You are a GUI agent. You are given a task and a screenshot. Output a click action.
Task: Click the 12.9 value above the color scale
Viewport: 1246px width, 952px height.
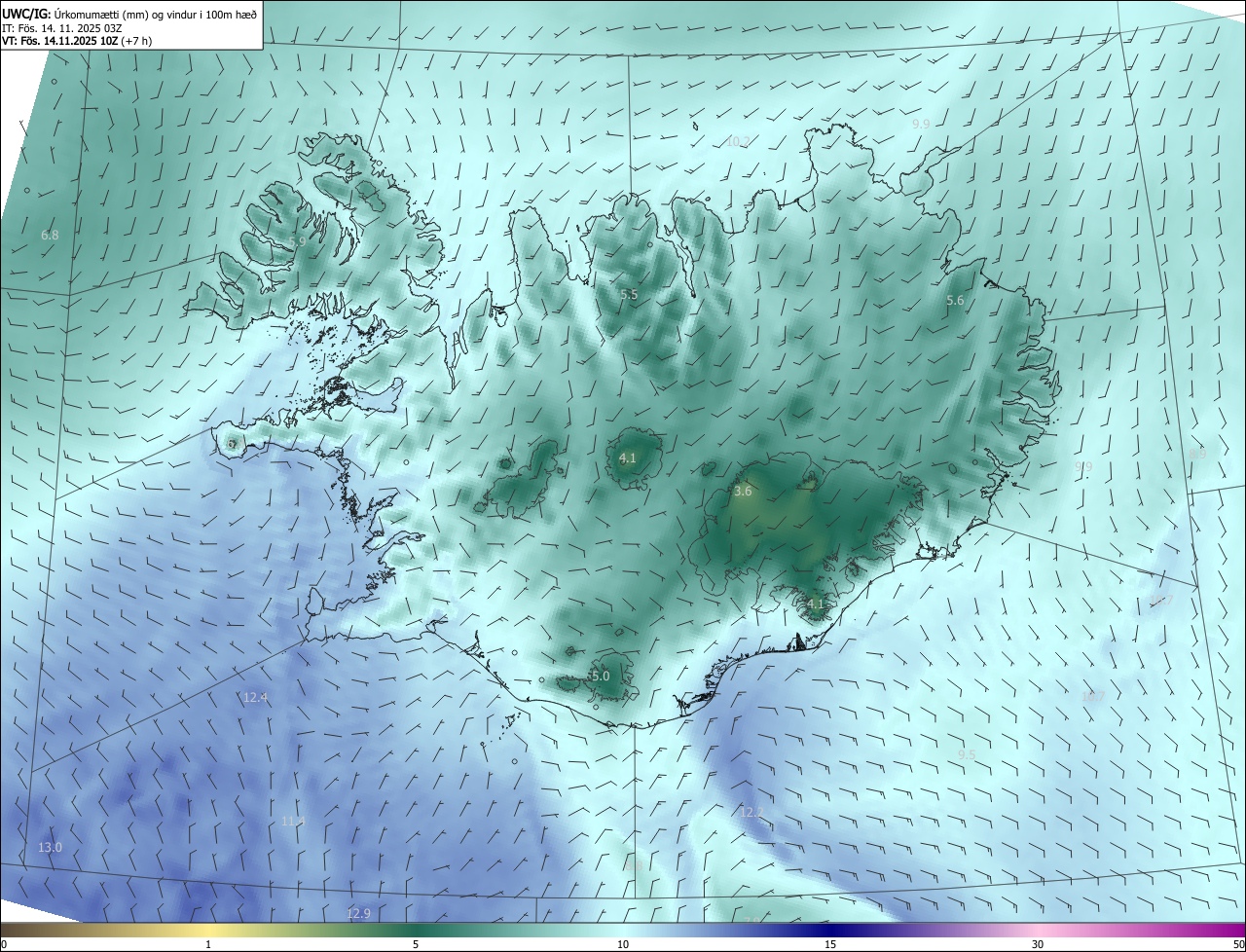[358, 913]
